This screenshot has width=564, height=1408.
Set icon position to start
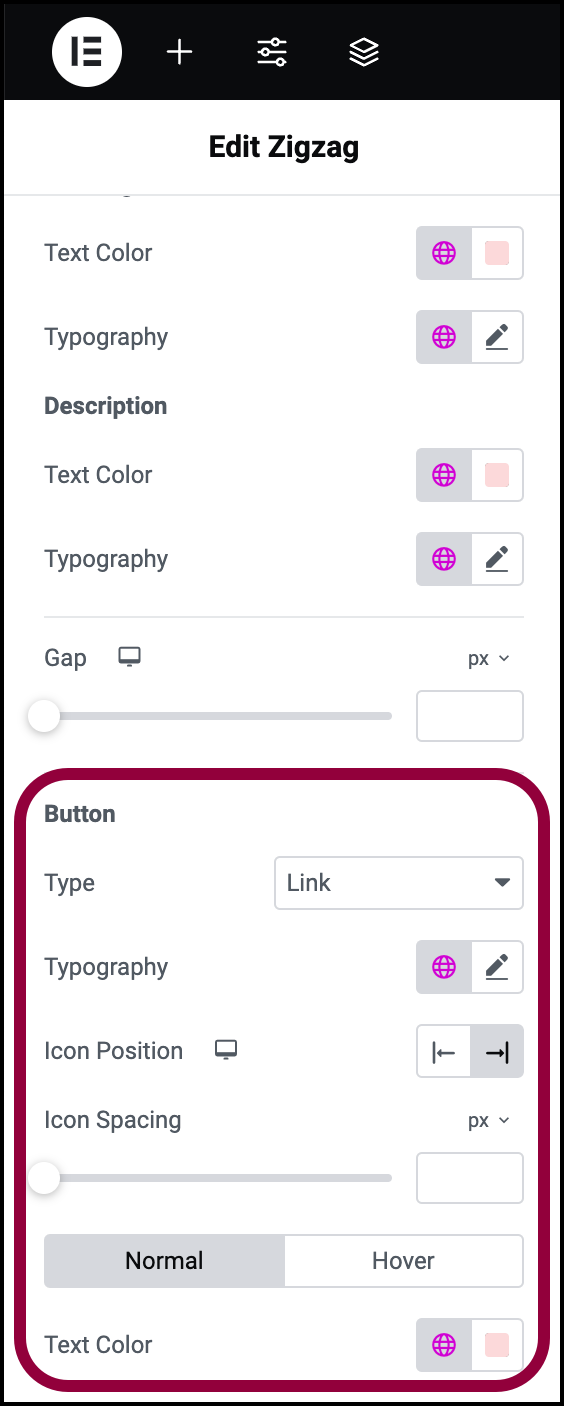pyautogui.click(x=444, y=1051)
